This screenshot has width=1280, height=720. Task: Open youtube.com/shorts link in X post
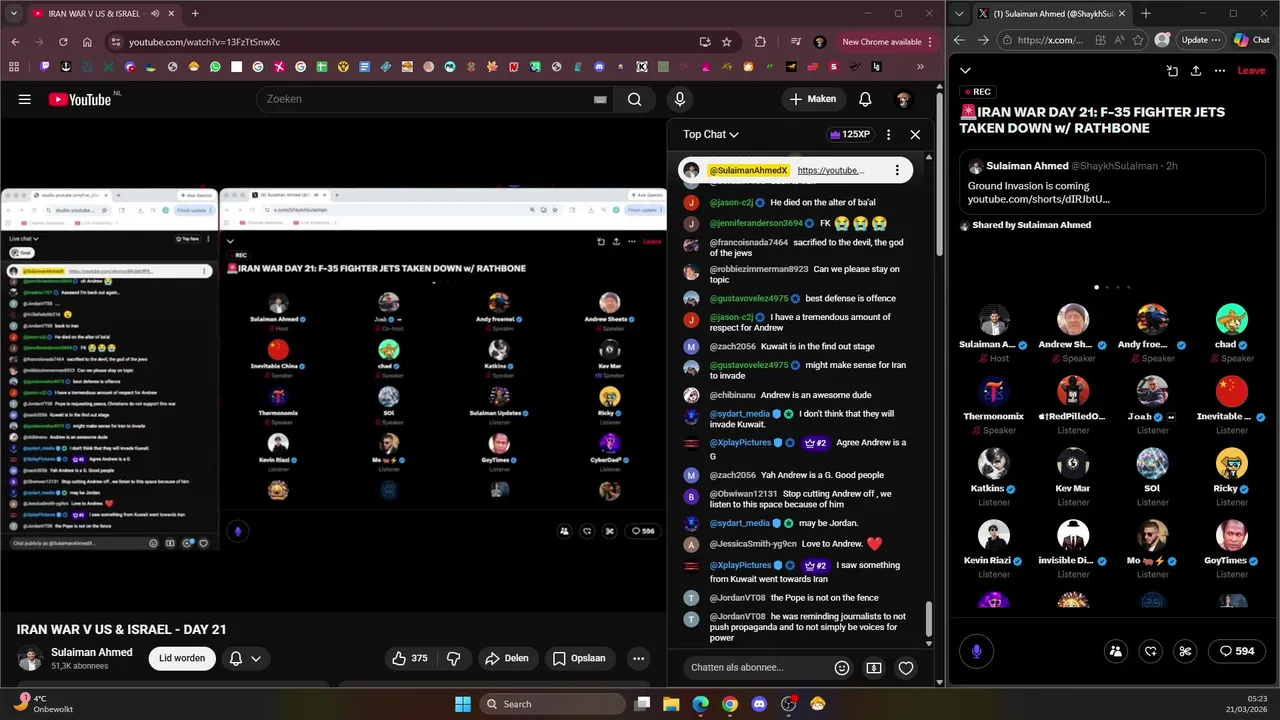[1038, 199]
